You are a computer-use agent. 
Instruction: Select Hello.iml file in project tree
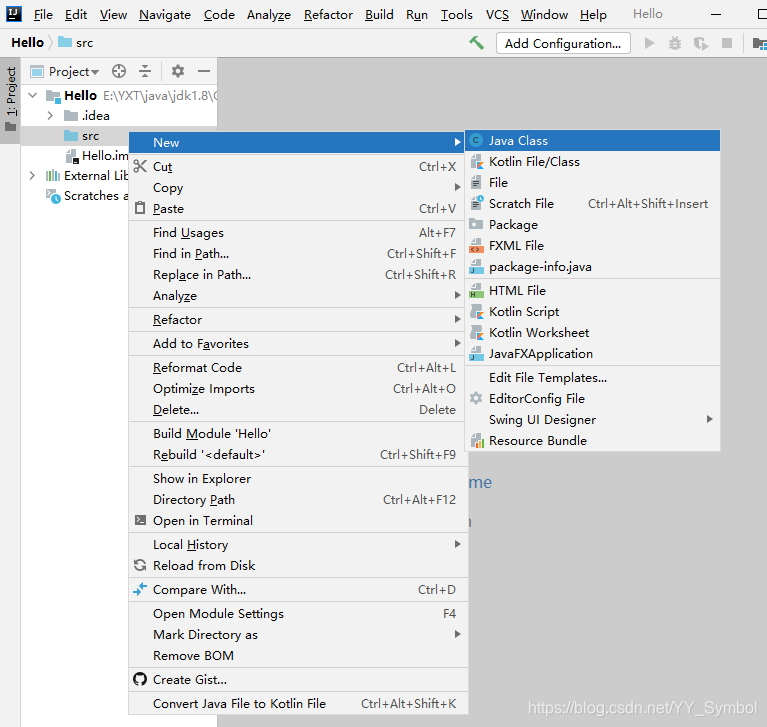(97, 156)
